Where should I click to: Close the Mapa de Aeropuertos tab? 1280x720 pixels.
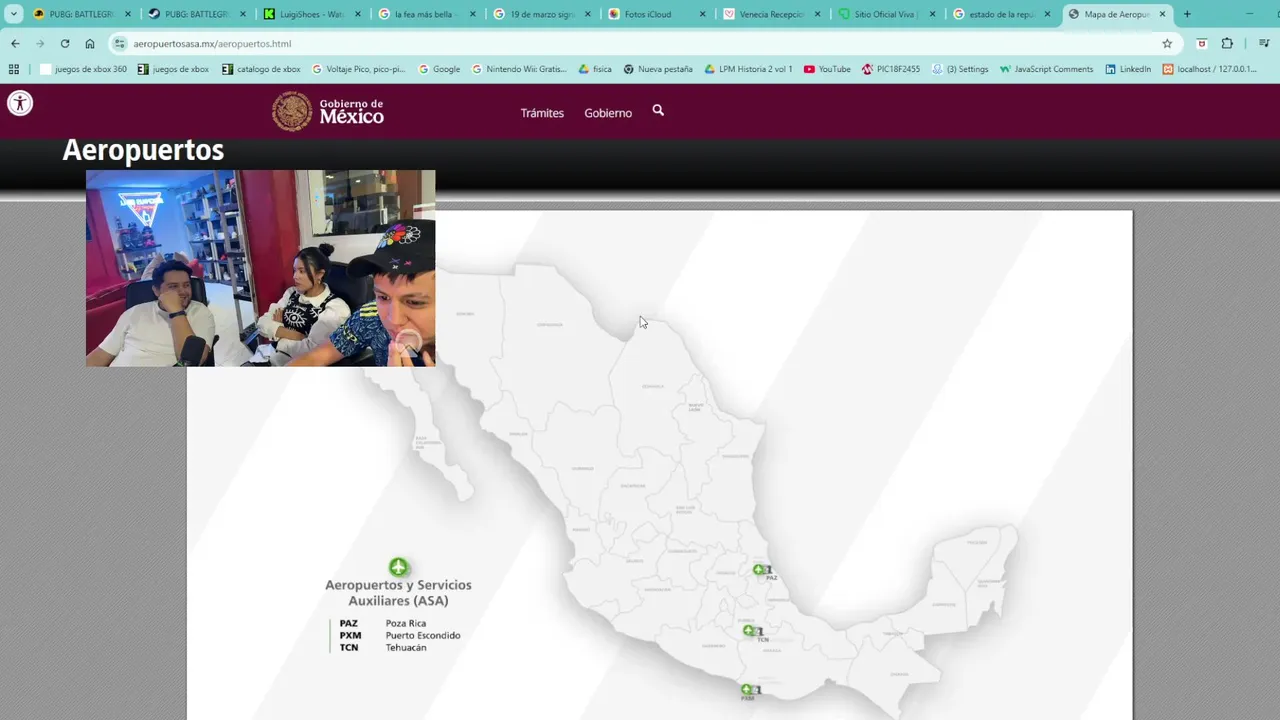pos(1162,14)
